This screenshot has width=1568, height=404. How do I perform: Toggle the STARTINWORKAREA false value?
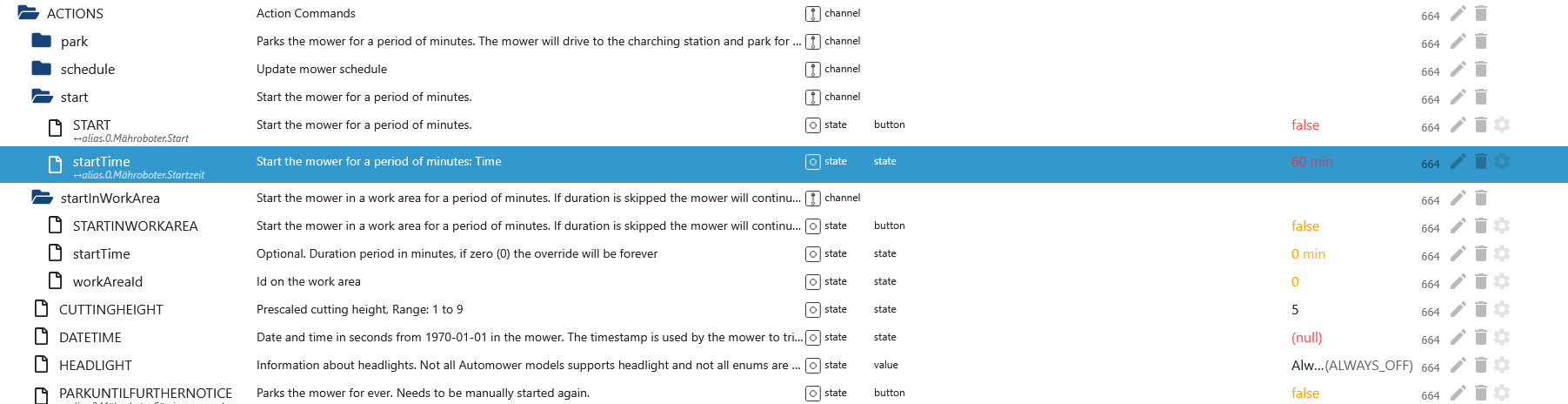point(1304,226)
